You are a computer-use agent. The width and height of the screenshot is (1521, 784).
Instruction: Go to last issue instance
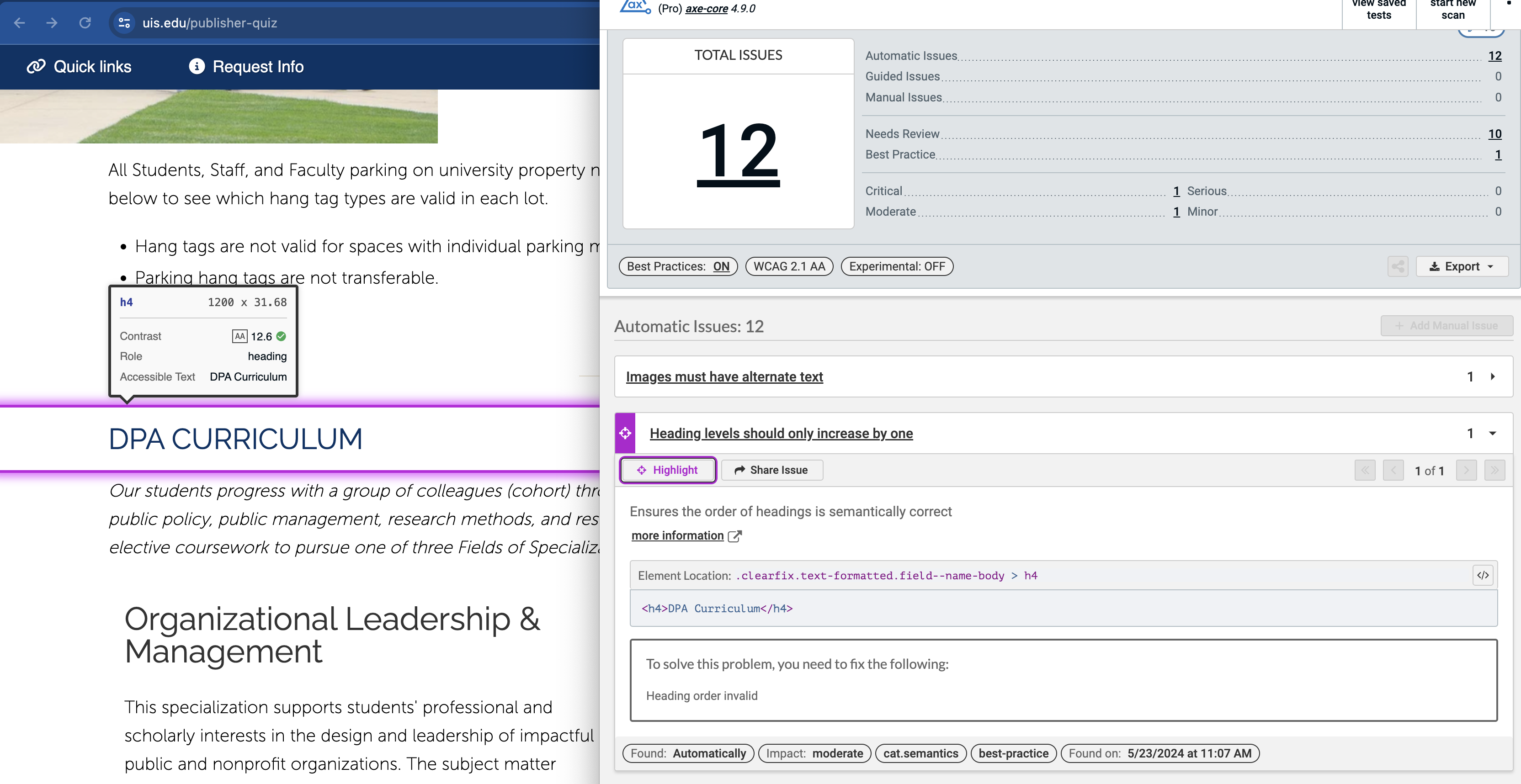[1494, 471]
